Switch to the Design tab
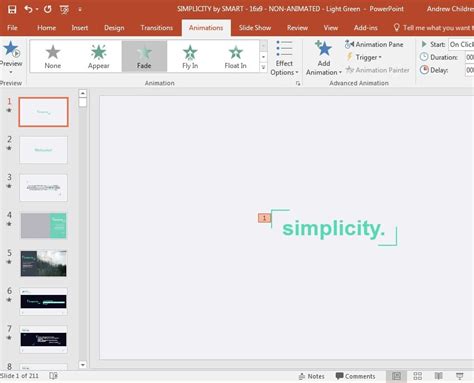 pyautogui.click(x=114, y=28)
